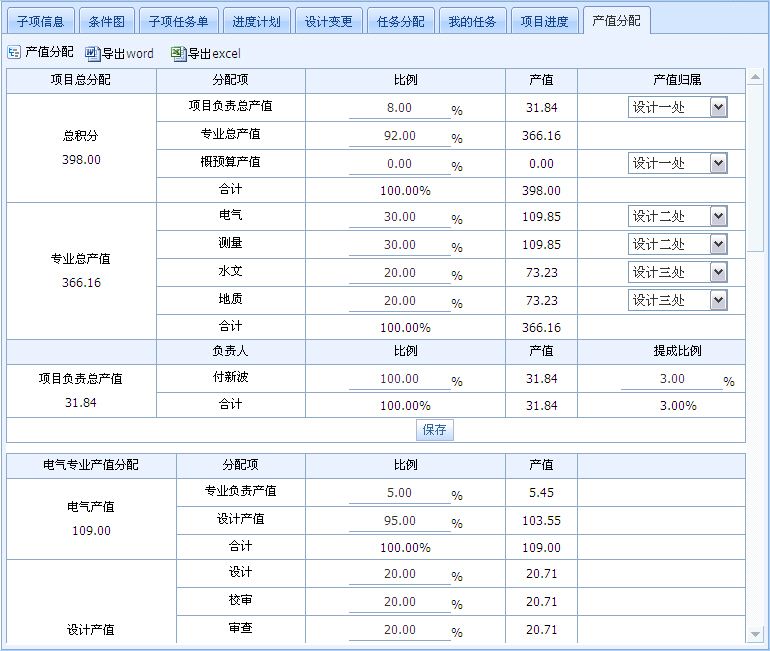Image resolution: width=770 pixels, height=651 pixels.
Task: Edit 付新波 ratio field showing 100.00
Action: click(399, 379)
